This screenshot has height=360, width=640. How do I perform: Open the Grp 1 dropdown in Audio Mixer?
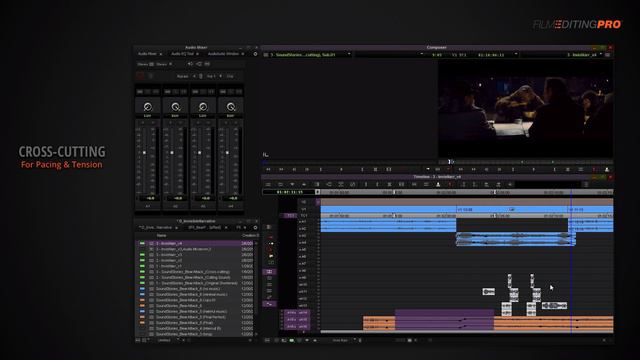(x=214, y=76)
